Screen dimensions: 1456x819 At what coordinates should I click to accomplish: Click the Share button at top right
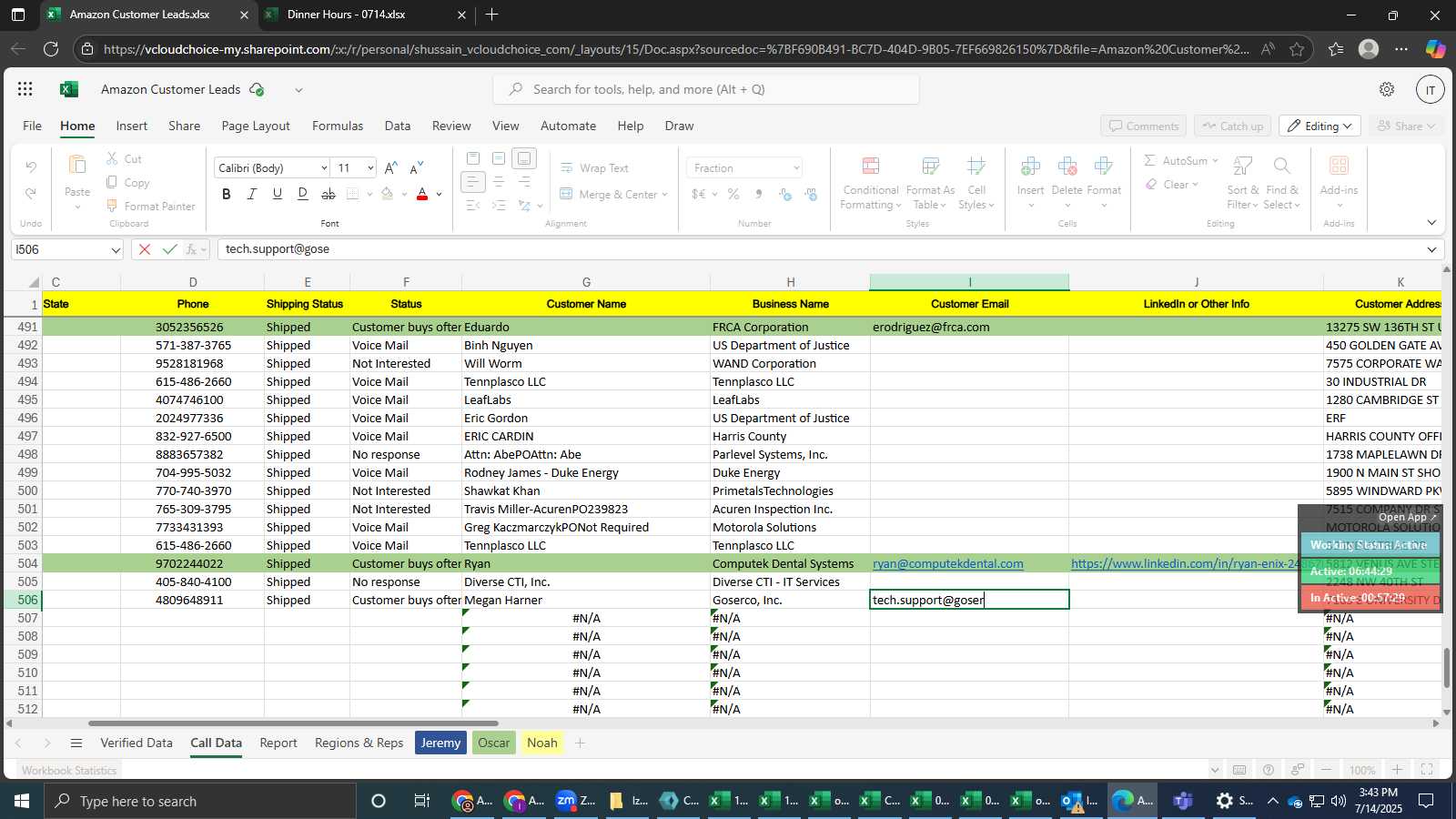coord(1406,126)
